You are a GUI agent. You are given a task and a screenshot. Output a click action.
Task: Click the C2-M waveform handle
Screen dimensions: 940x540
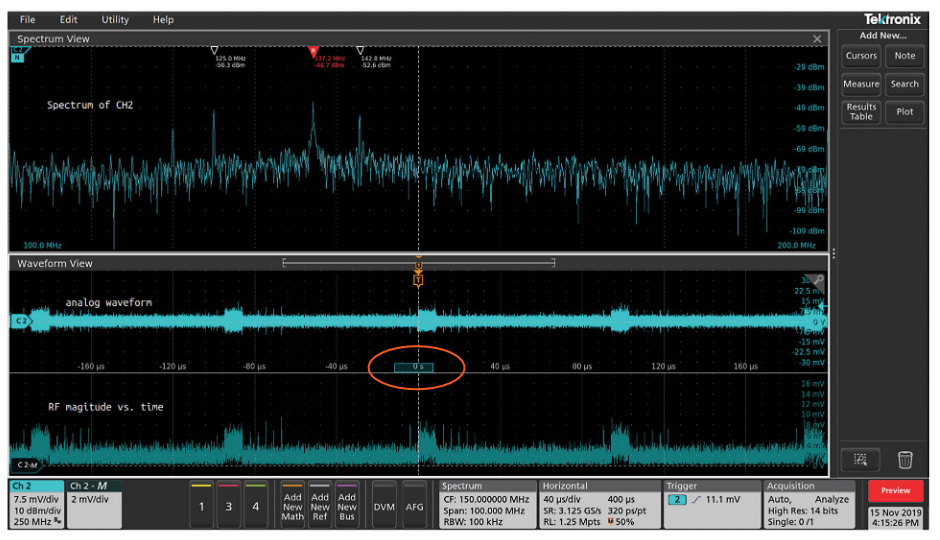[26, 464]
